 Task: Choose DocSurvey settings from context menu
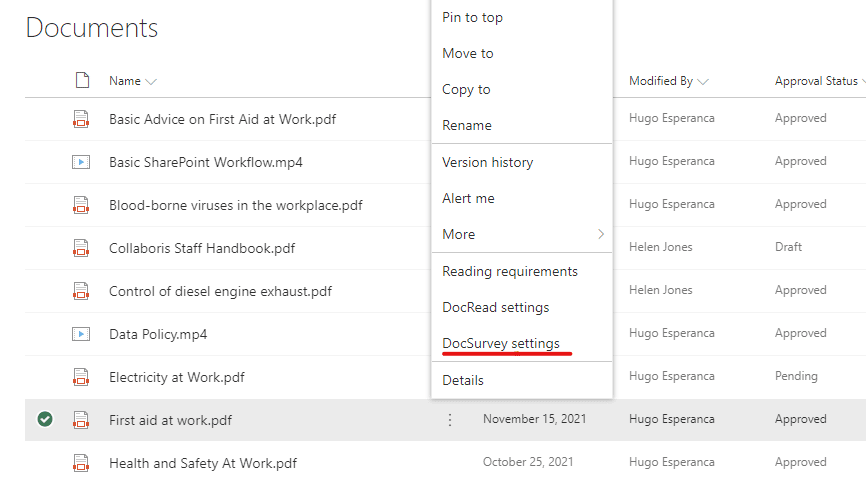tap(501, 343)
